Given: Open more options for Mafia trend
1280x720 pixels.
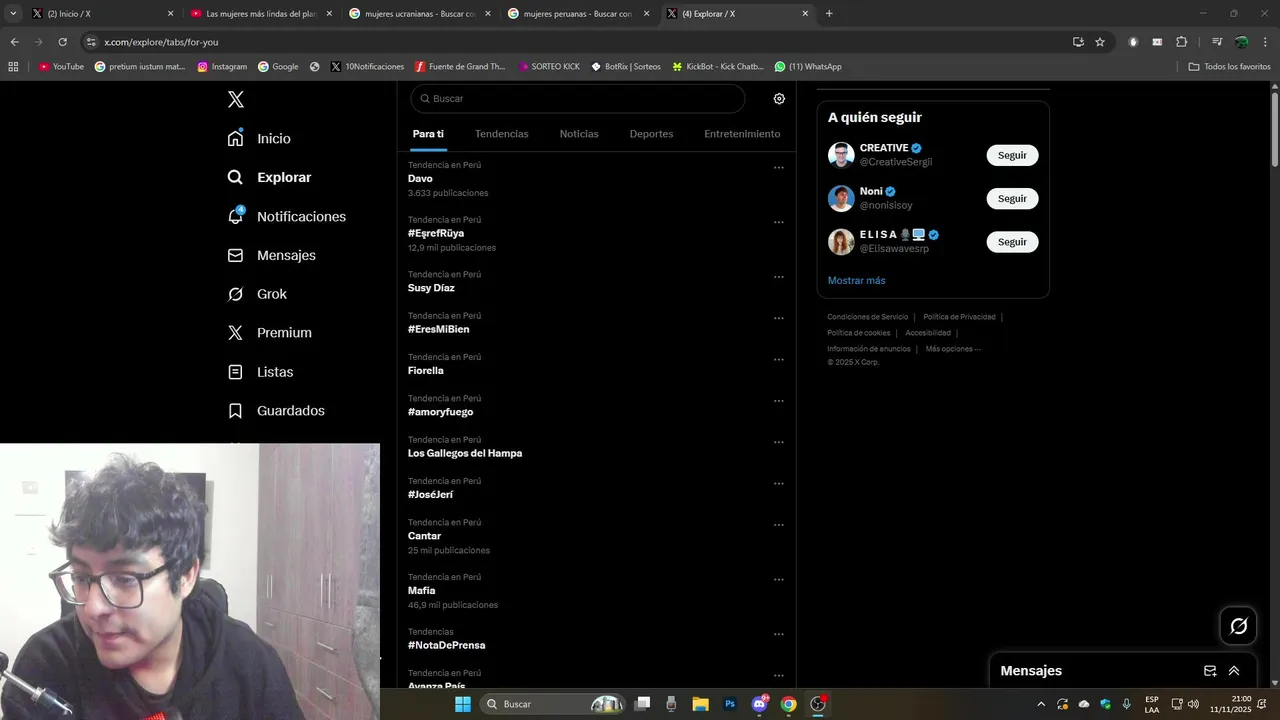Looking at the screenshot, I should coord(779,580).
